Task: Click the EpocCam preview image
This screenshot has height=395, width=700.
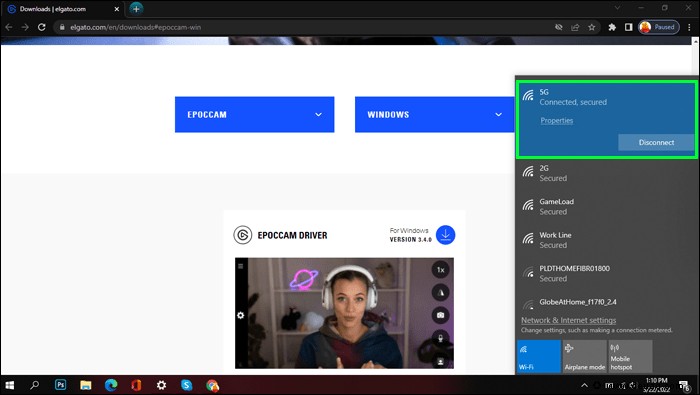Action: coord(344,313)
